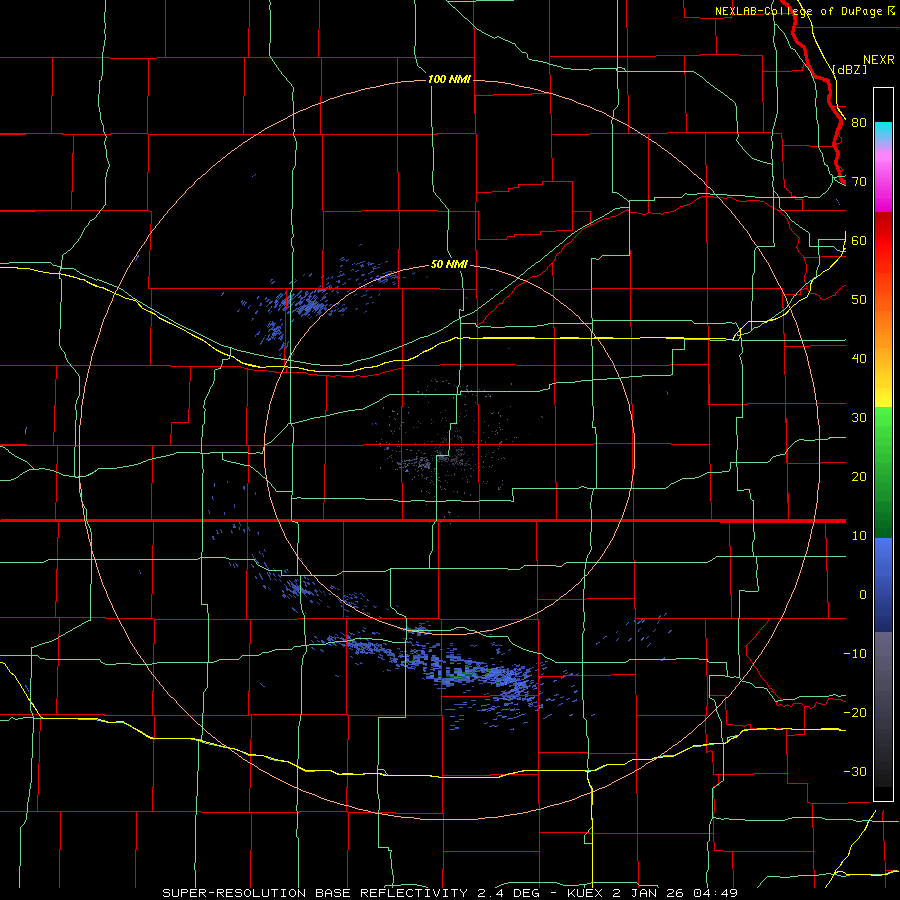Pick the red band of the color bar
The width and height of the screenshot is (900, 900).
(x=883, y=253)
